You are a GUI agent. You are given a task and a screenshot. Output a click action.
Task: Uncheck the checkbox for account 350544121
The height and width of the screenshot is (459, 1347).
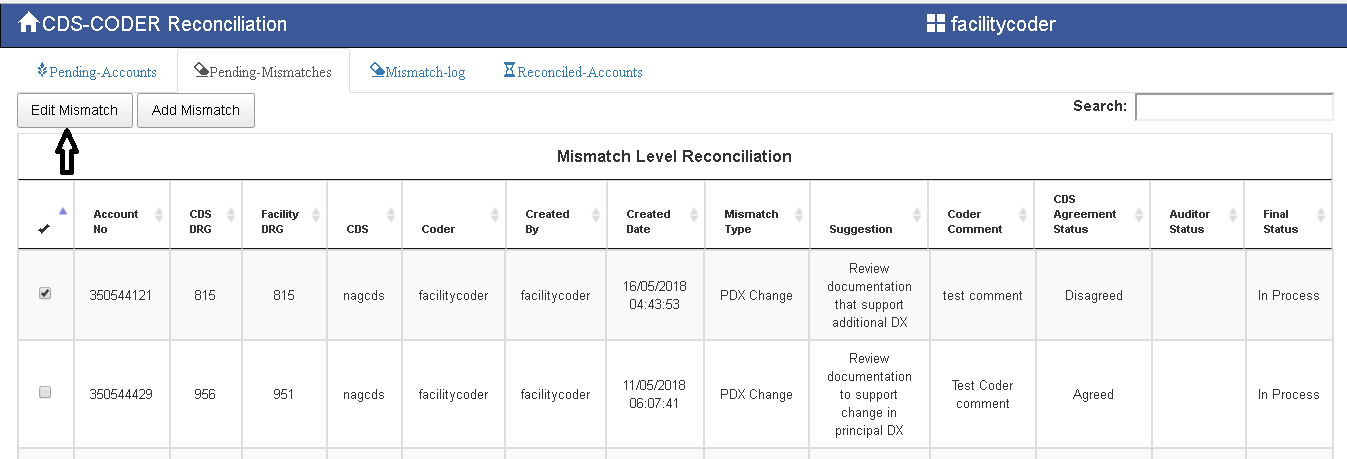pos(45,293)
